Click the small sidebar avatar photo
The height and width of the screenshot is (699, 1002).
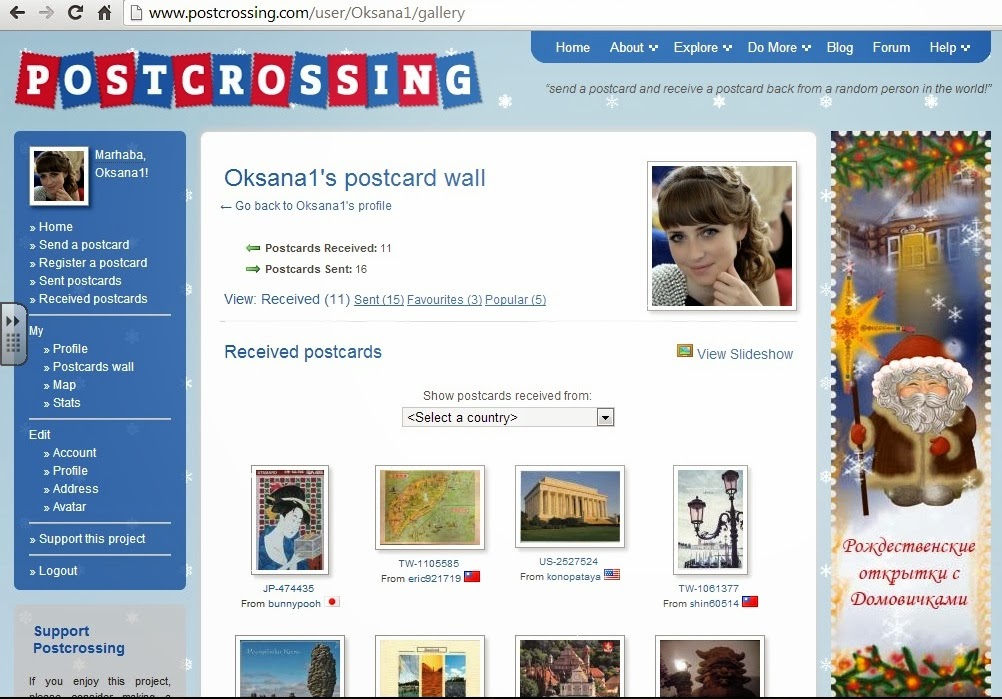[59, 176]
